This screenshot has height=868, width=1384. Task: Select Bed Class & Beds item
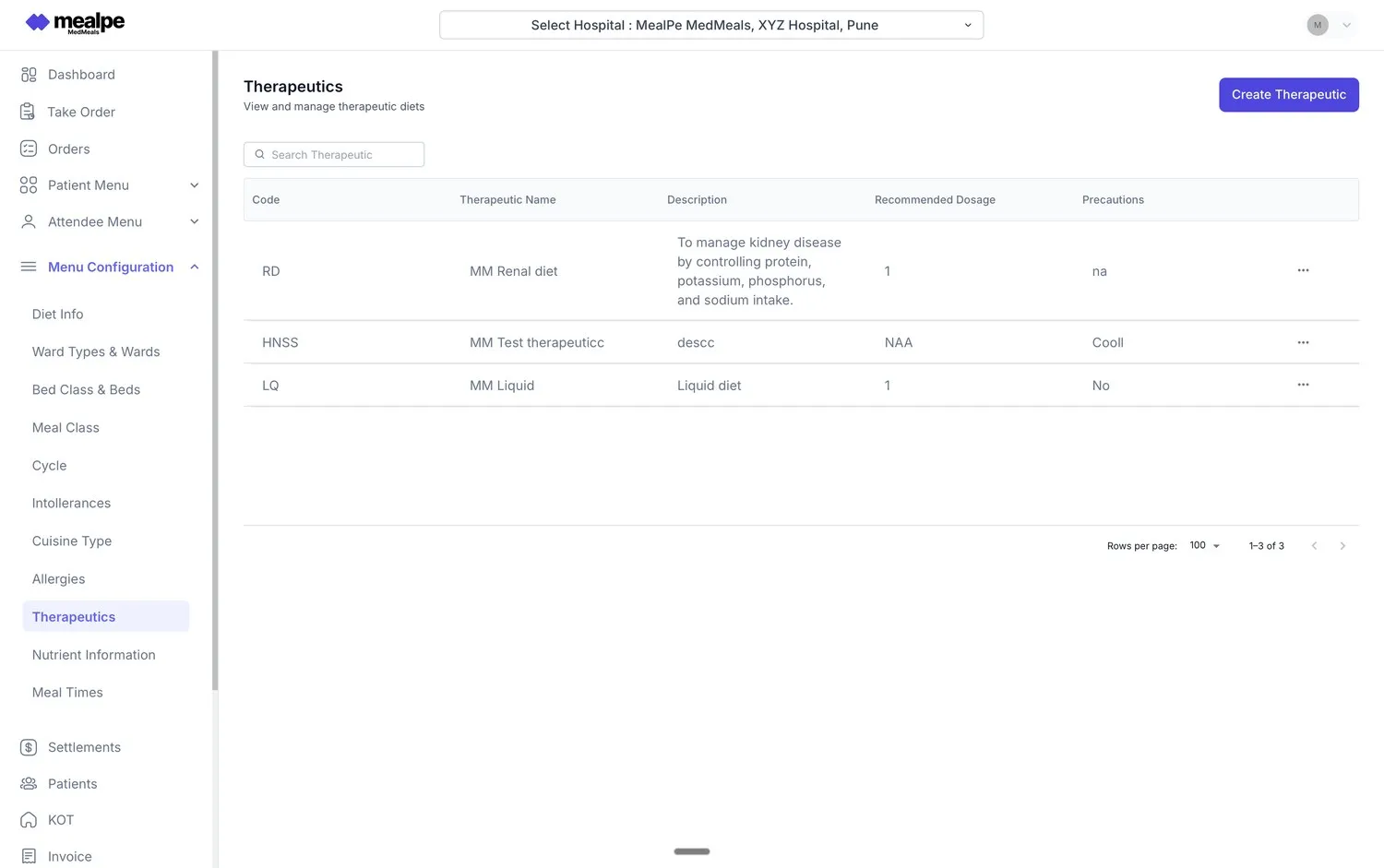[86, 390]
